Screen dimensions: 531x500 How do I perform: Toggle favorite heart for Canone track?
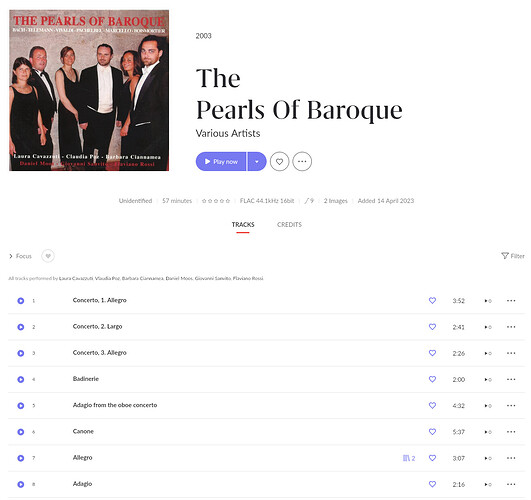click(x=432, y=432)
